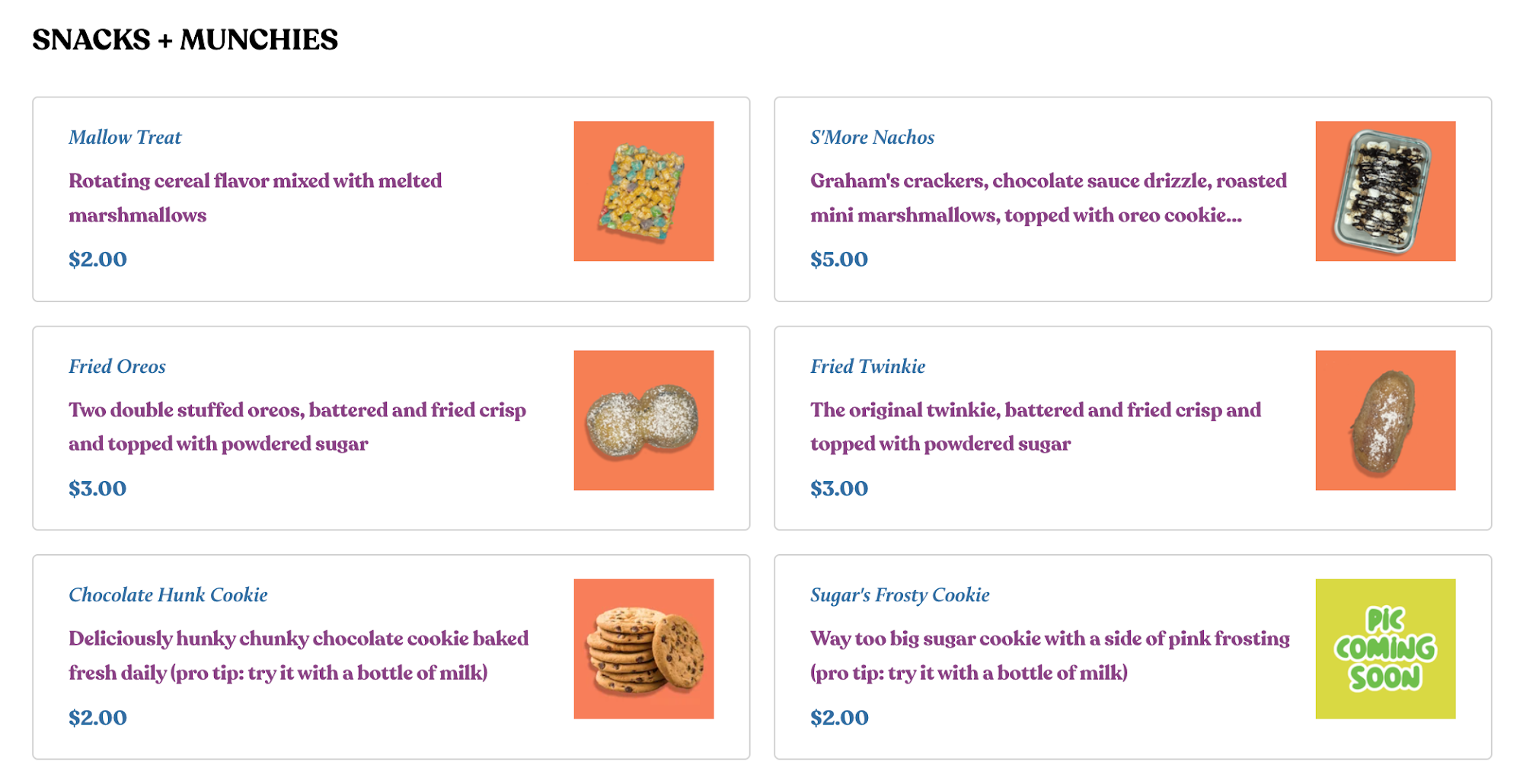Click the Mallow Treat product photo
The image size is (1523, 784).
643,191
